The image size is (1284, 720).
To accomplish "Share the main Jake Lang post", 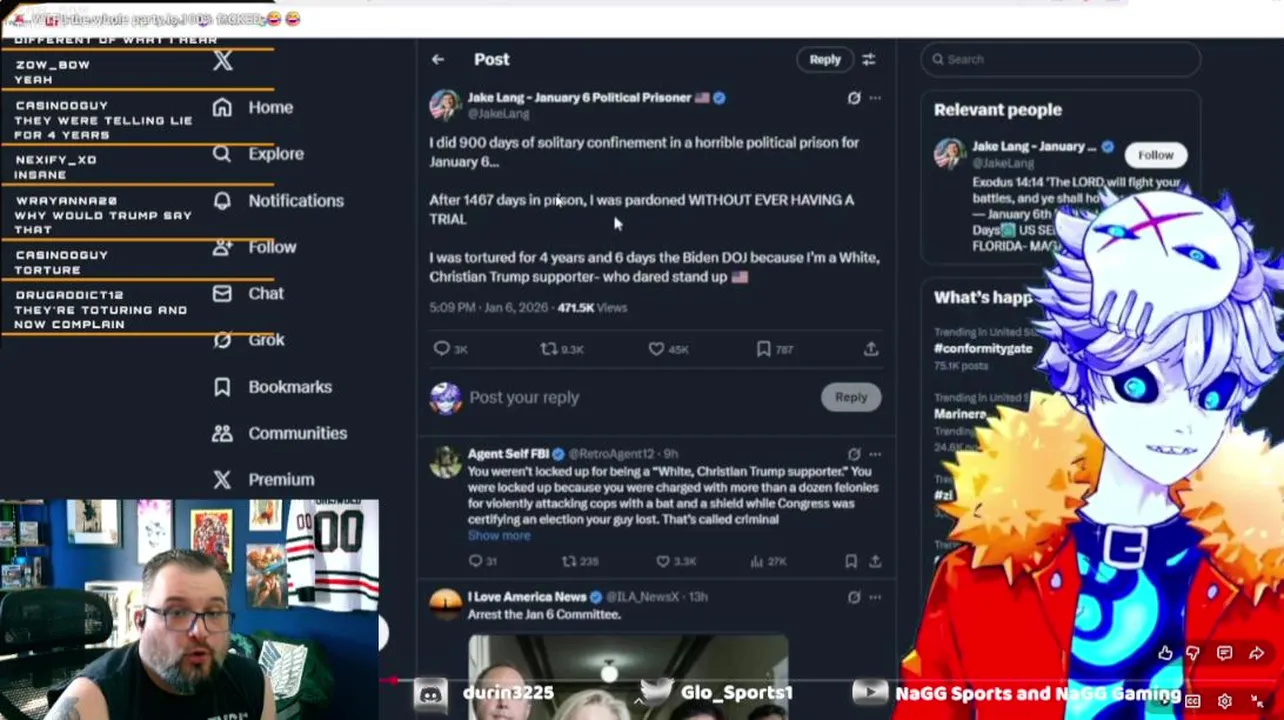I will click(871, 349).
